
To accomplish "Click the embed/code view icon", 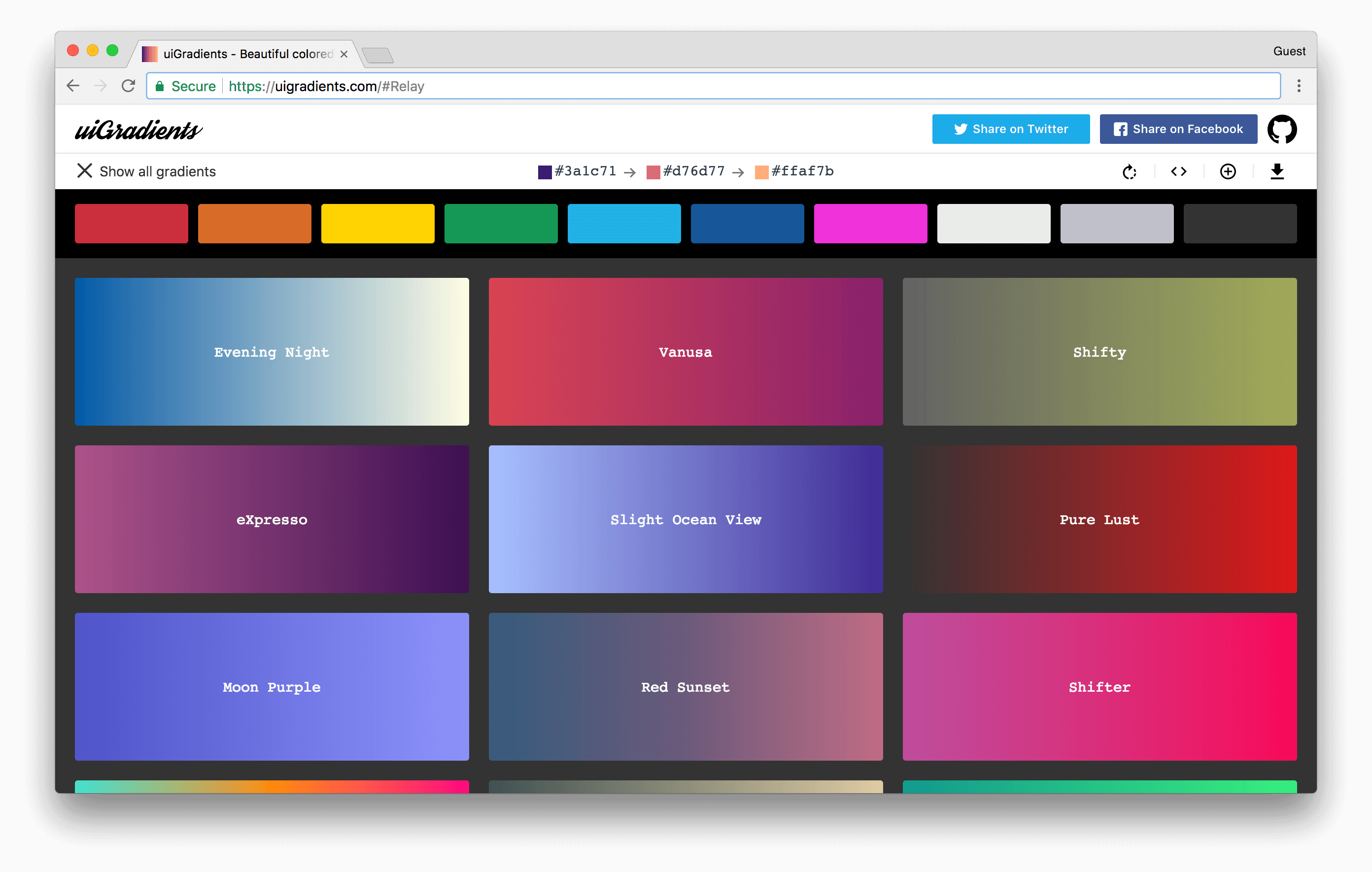I will (x=1177, y=171).
